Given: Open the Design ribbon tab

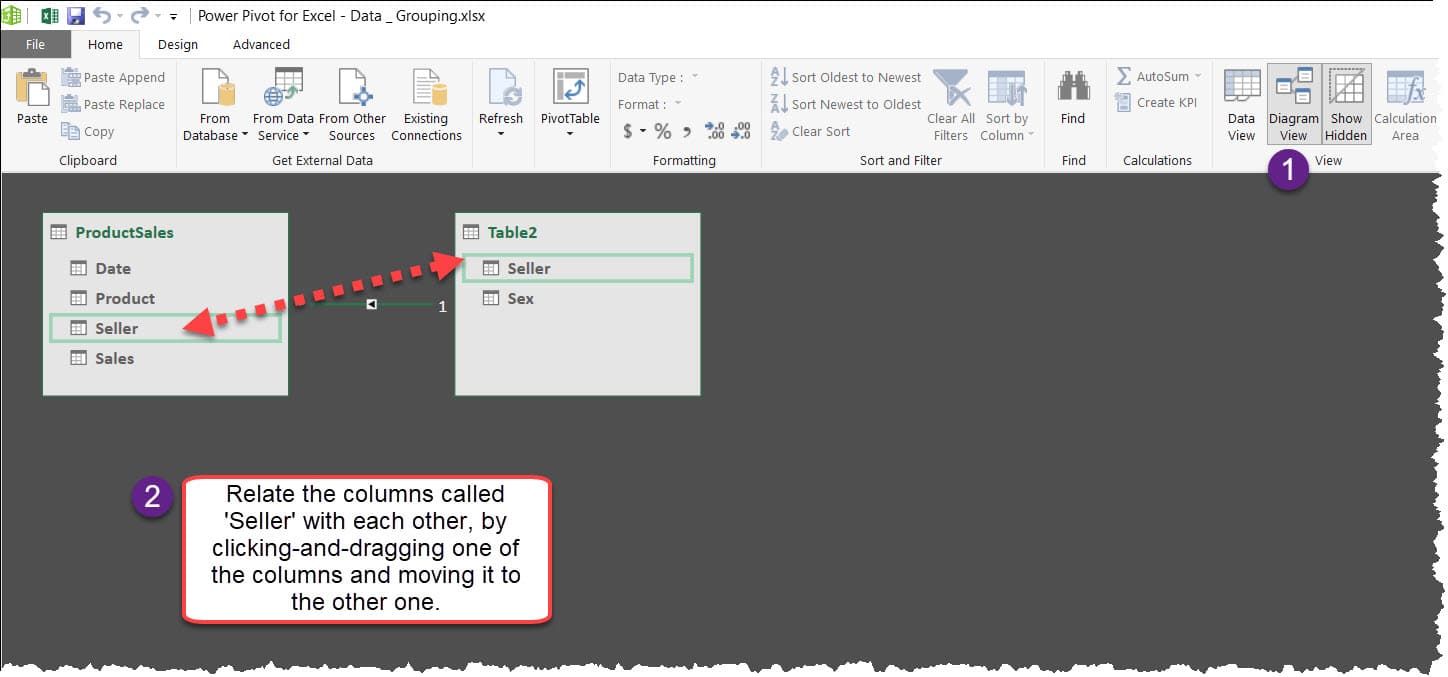Looking at the screenshot, I should [x=178, y=45].
